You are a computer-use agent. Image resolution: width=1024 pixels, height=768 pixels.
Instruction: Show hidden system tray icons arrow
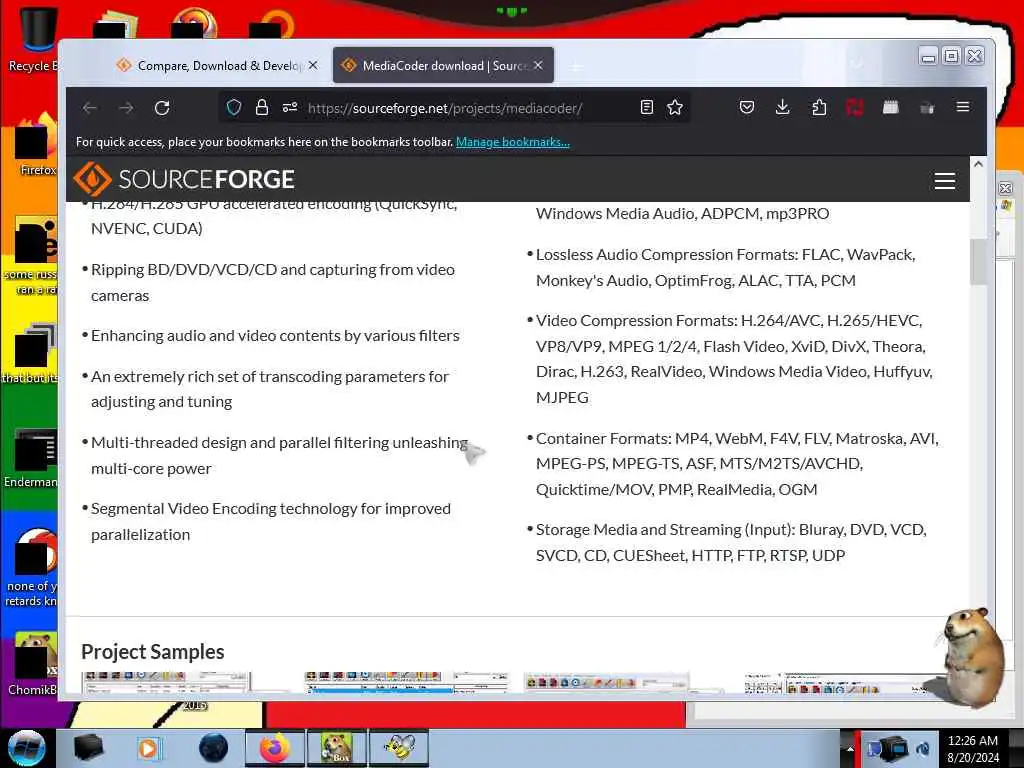850,749
